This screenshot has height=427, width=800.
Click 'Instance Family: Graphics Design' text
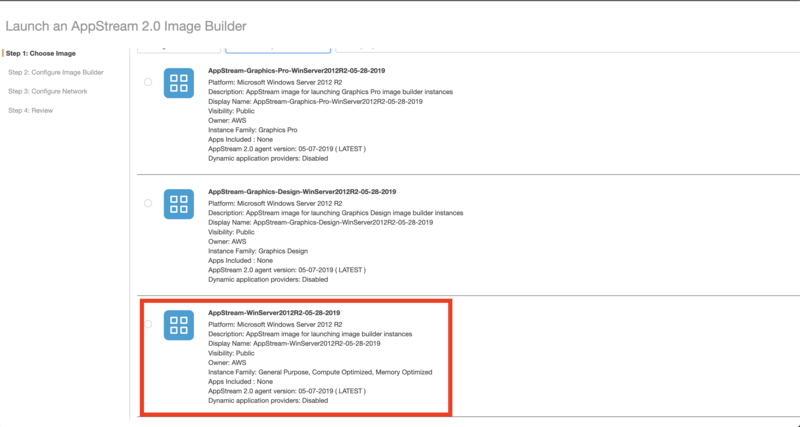click(258, 251)
